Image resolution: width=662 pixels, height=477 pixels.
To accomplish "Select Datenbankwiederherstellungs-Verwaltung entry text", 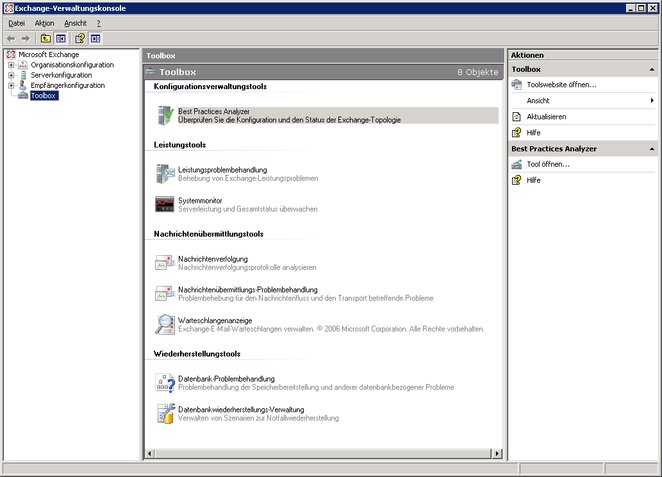I will click(x=241, y=409).
